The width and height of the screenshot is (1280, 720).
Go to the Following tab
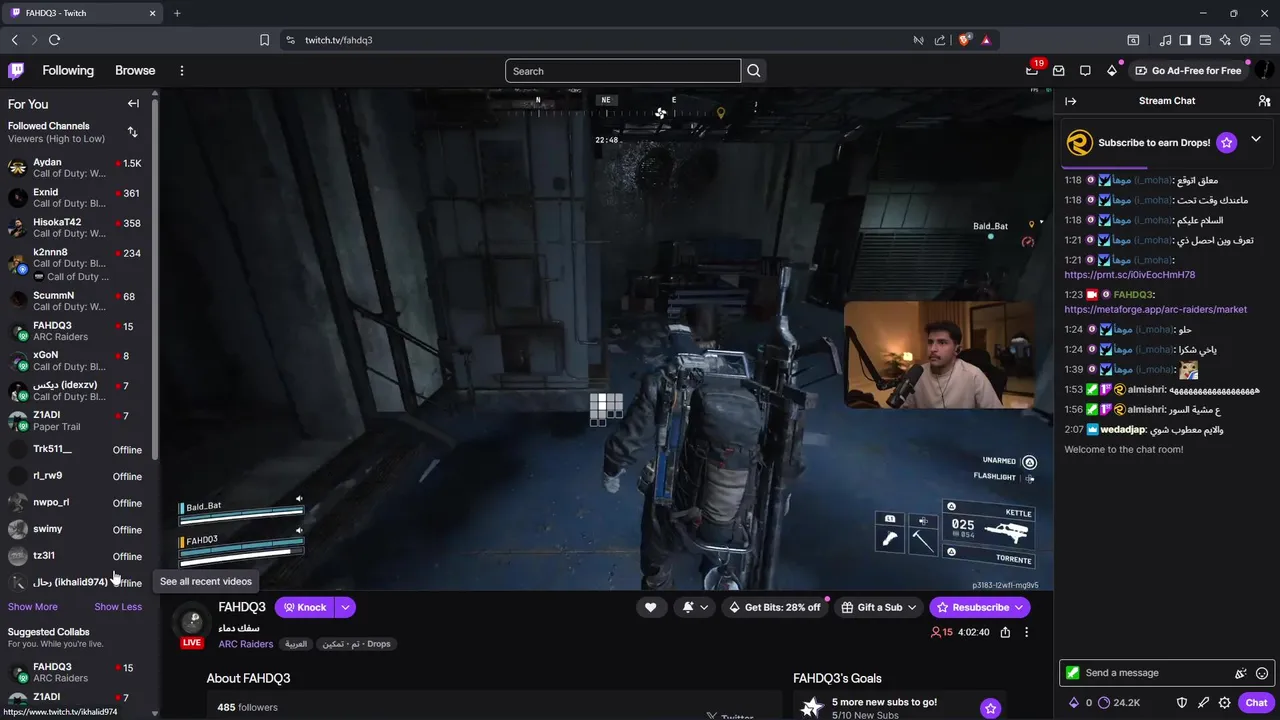pos(68,71)
